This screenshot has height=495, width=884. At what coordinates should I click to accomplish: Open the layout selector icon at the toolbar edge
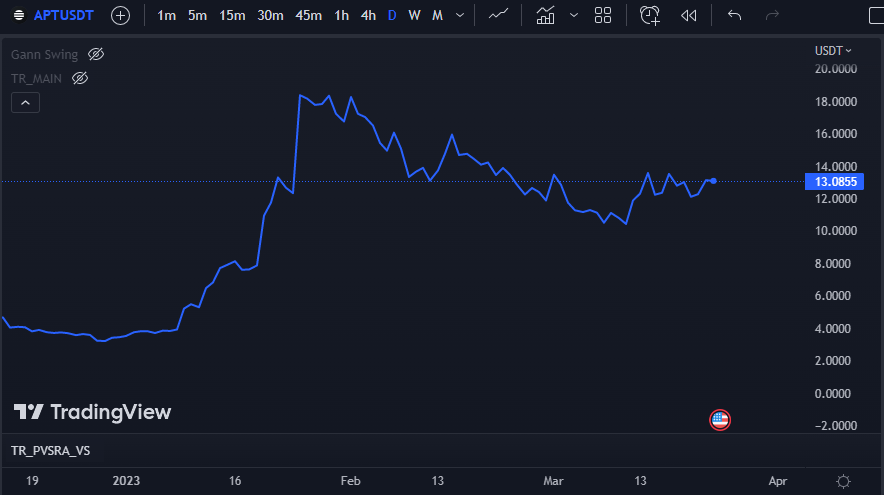(876, 15)
